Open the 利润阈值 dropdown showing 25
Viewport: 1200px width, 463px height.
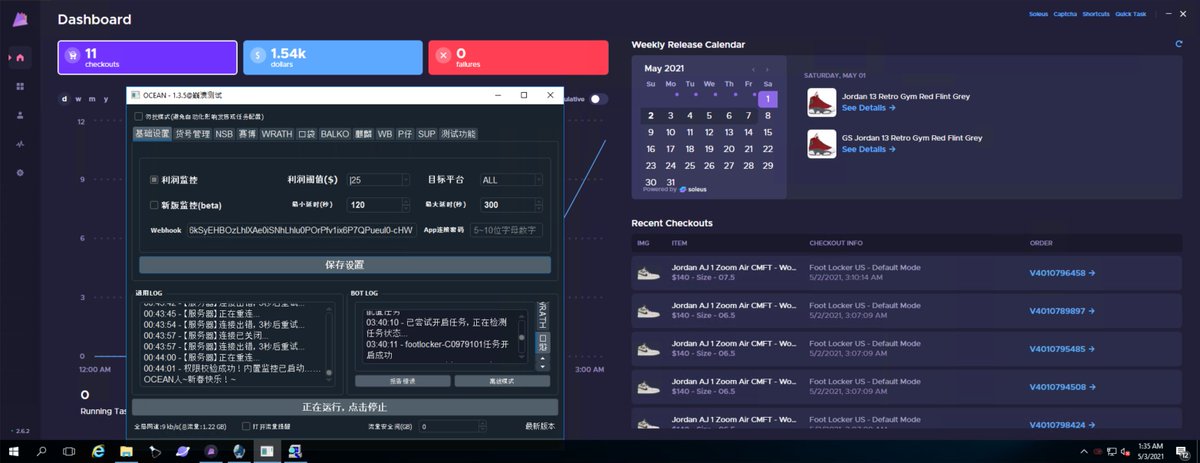tap(377, 180)
